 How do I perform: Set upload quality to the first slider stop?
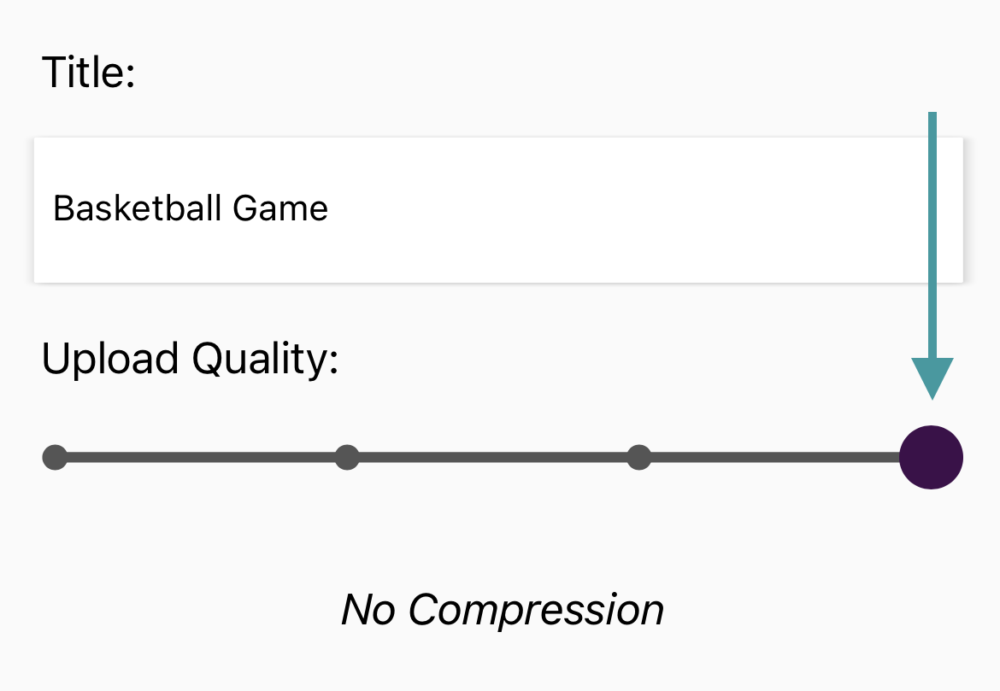point(55,458)
